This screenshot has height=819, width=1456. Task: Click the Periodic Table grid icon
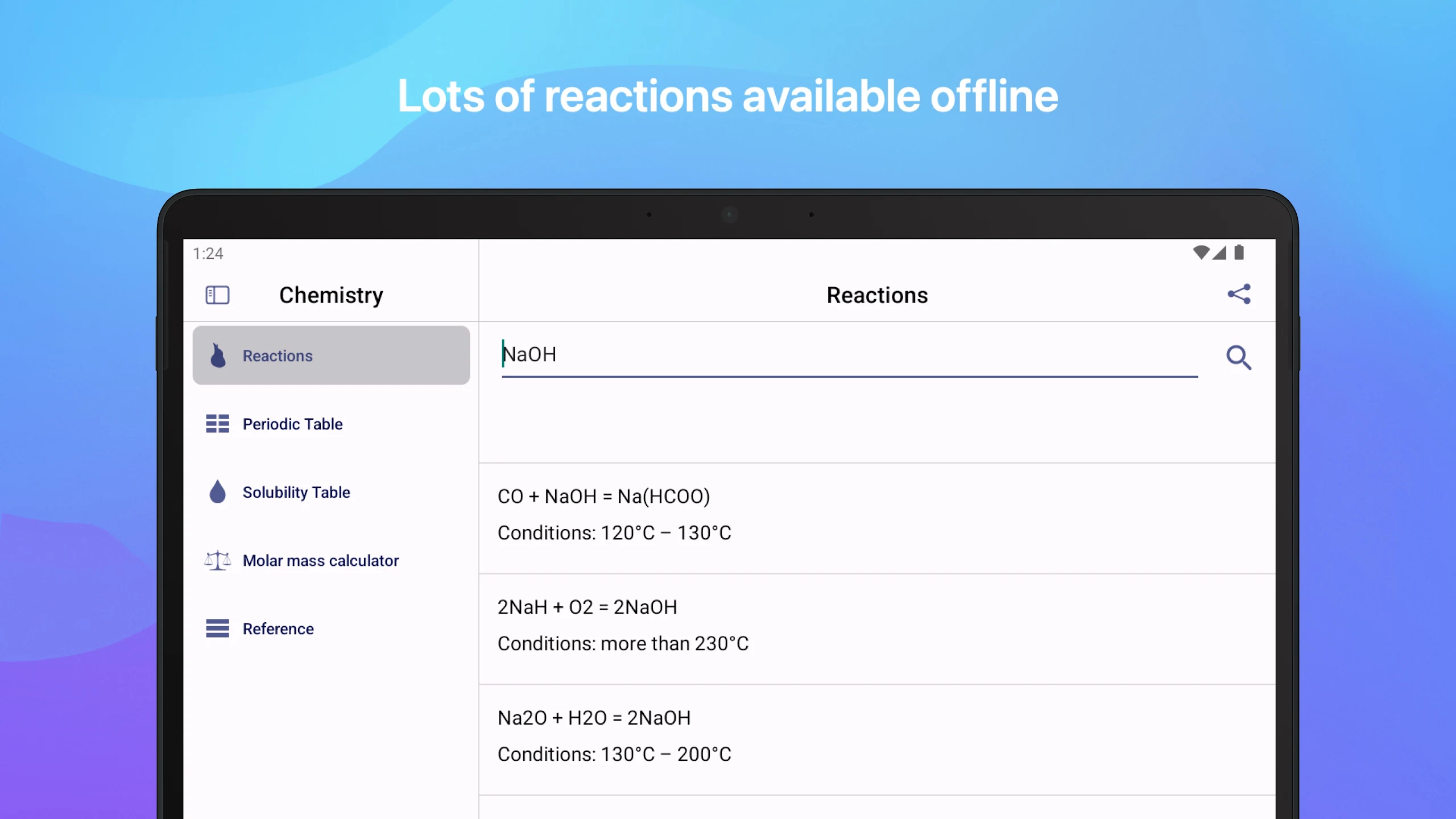click(217, 424)
